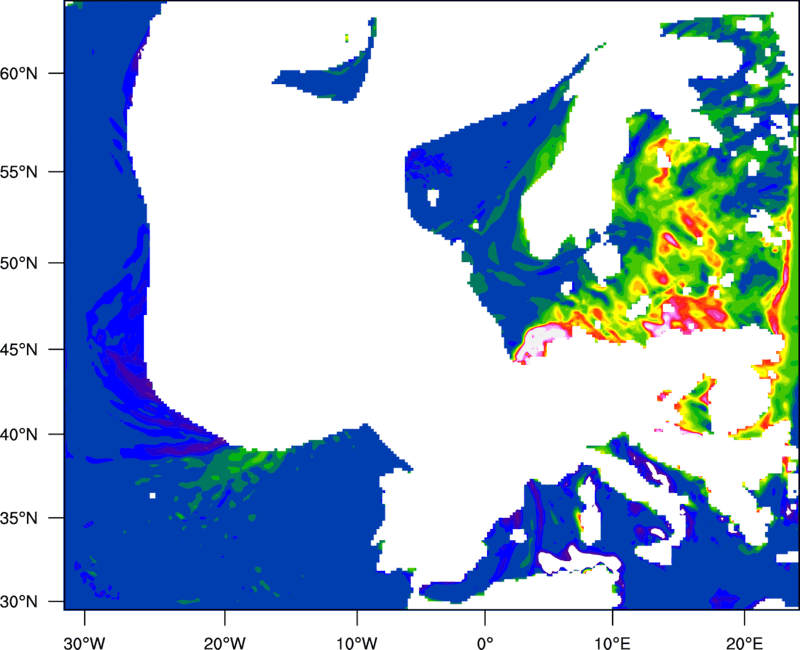
Task: Click the 0° longitude label
Action: pyautogui.click(x=485, y=643)
